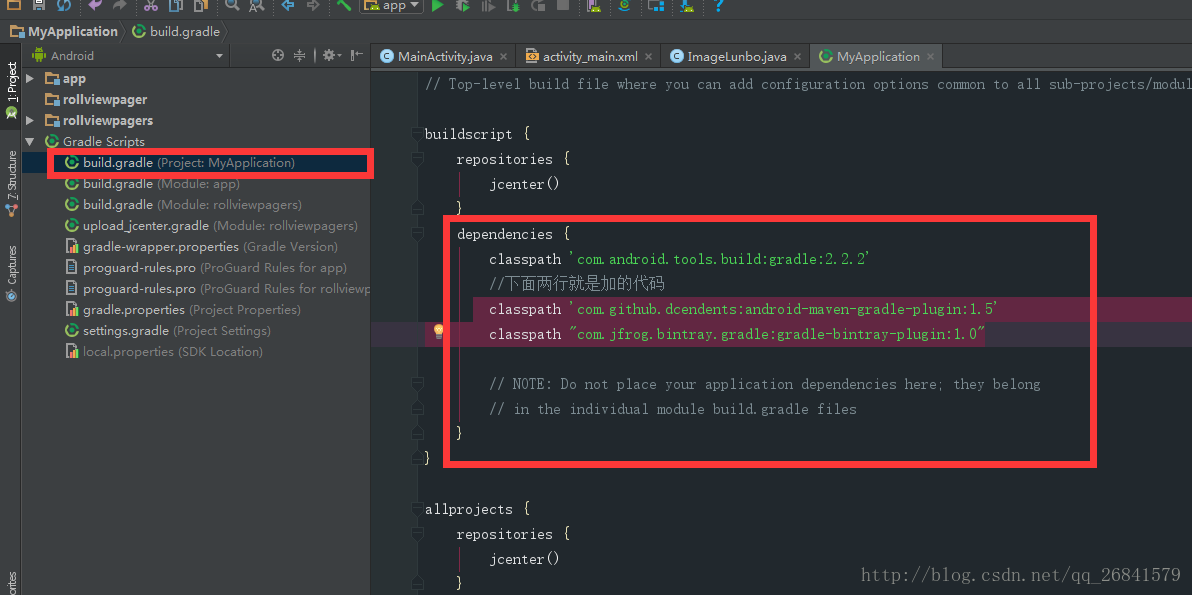Open the AVD Manager icon
The width and height of the screenshot is (1192, 595).
(594, 5)
